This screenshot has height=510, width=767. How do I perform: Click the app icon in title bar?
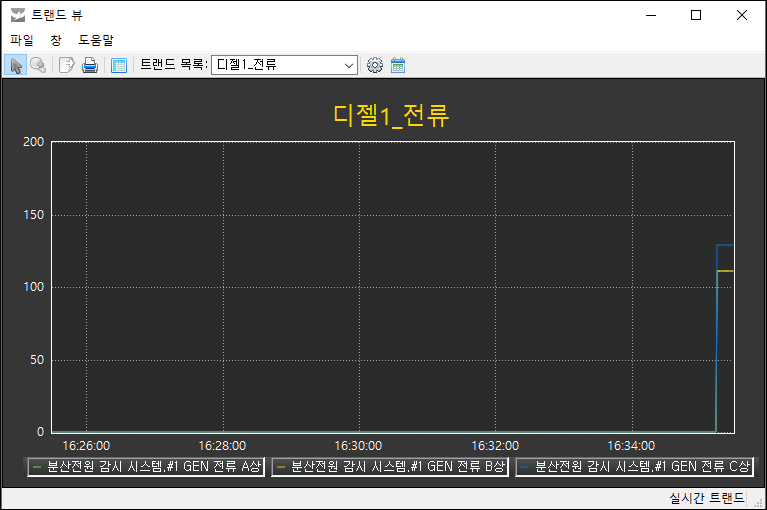[18, 15]
